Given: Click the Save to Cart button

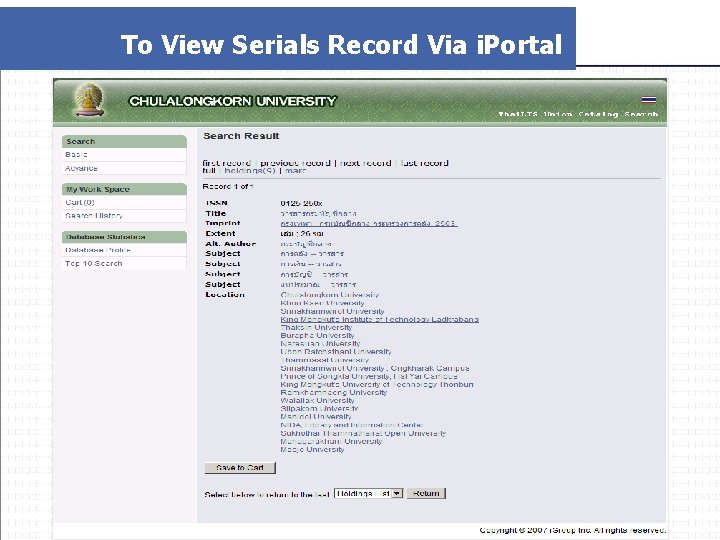Looking at the screenshot, I should tap(240, 468).
